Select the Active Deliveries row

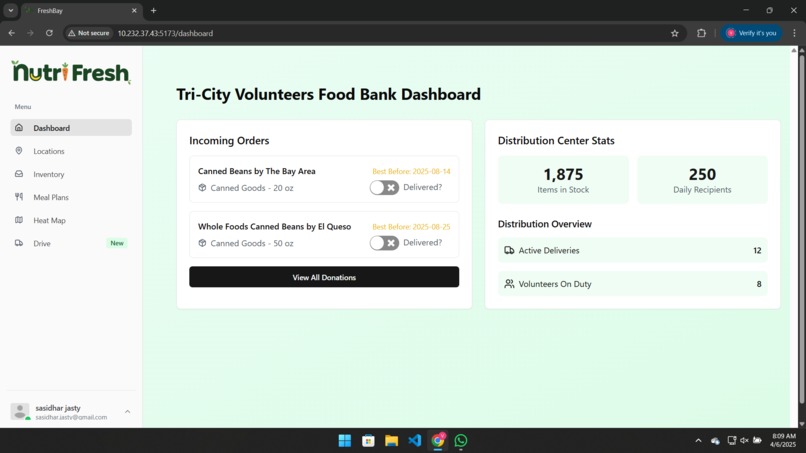tap(632, 250)
